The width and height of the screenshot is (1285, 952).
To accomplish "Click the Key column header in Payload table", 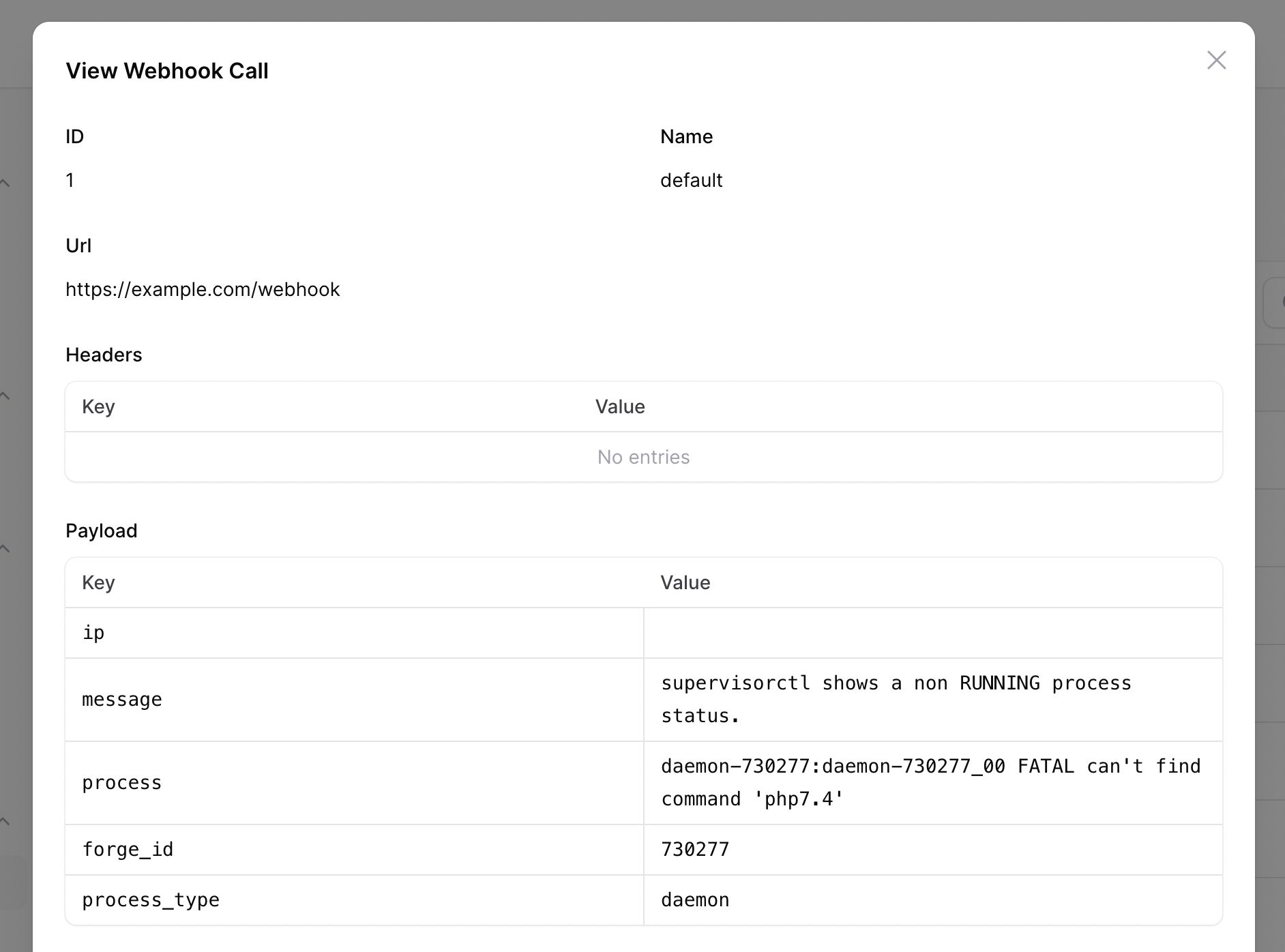I will [98, 582].
